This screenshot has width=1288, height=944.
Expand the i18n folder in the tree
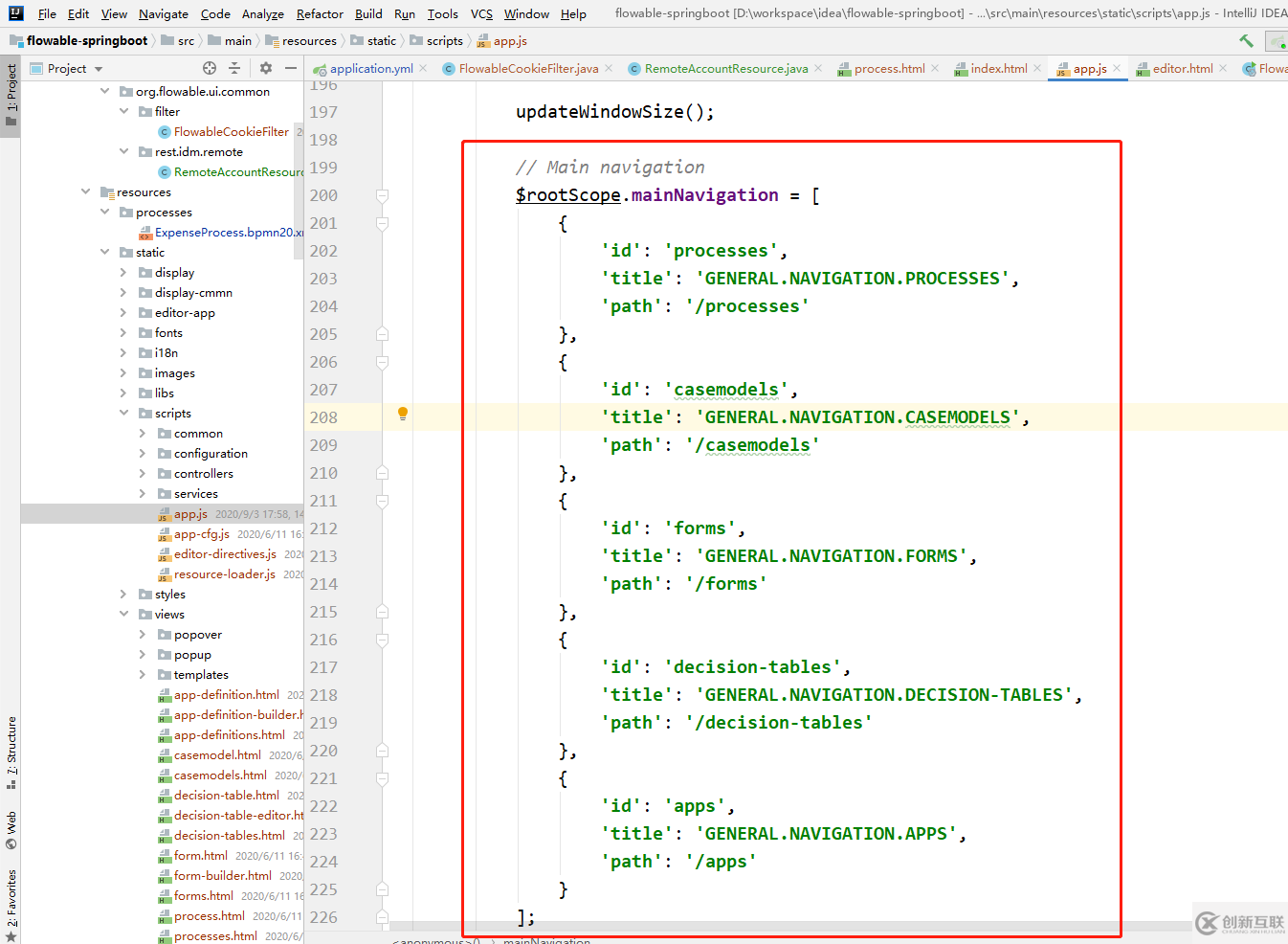pyautogui.click(x=123, y=353)
